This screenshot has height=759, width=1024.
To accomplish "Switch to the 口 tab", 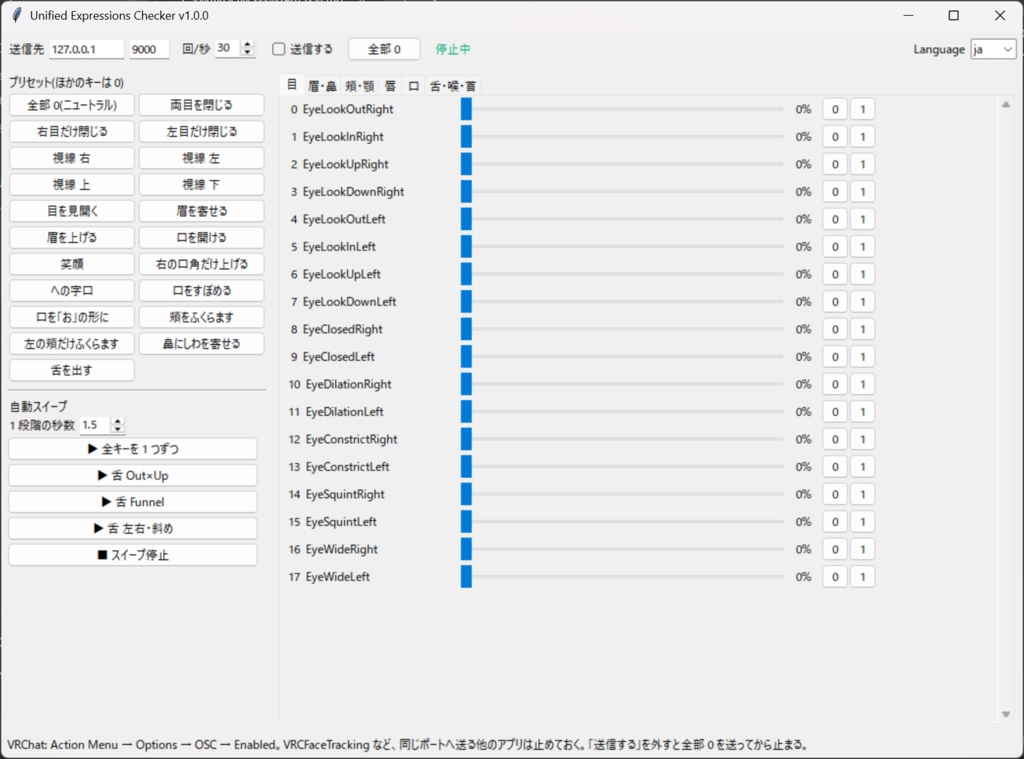I will (413, 86).
